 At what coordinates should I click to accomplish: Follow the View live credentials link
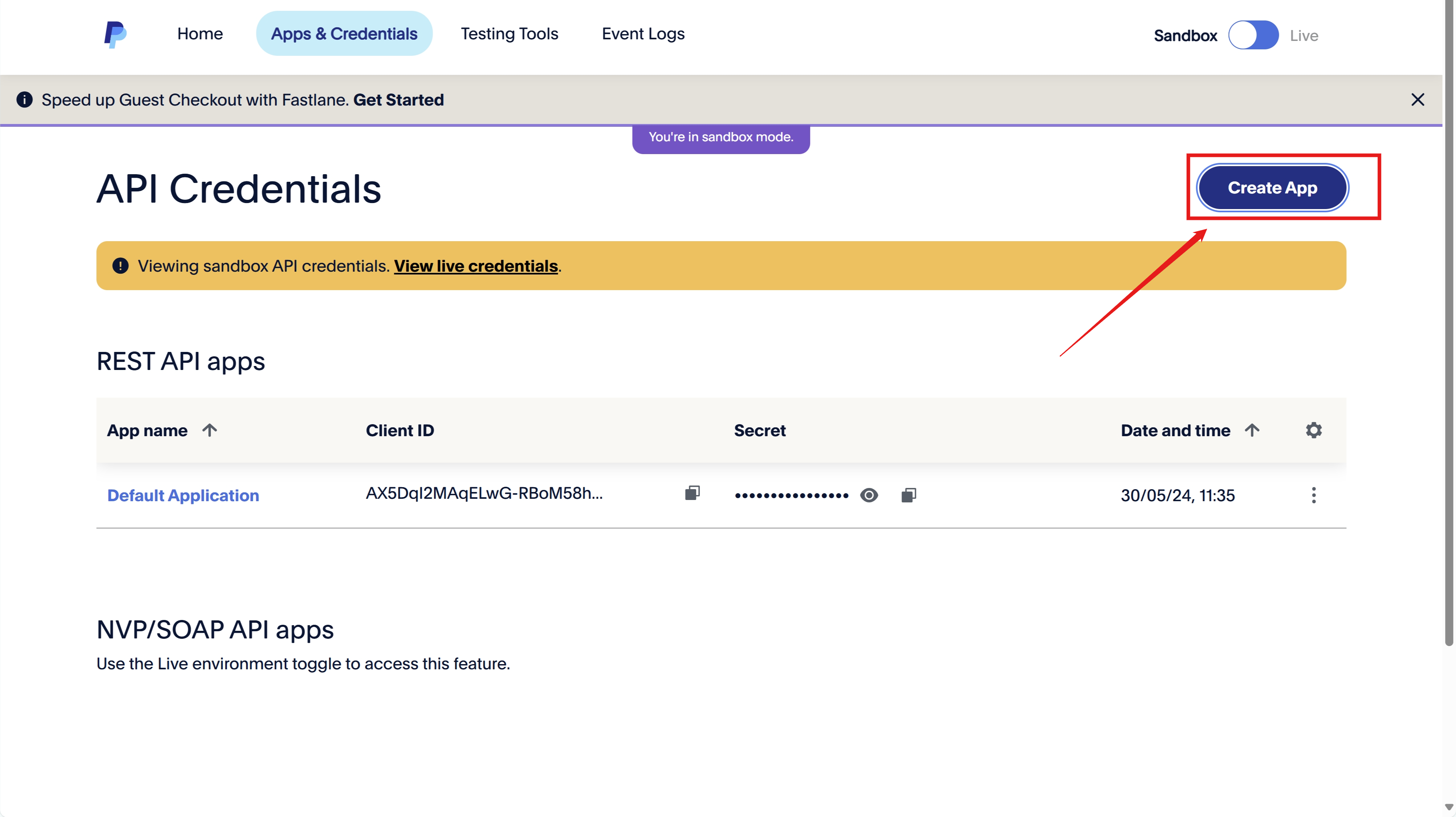pos(476,266)
